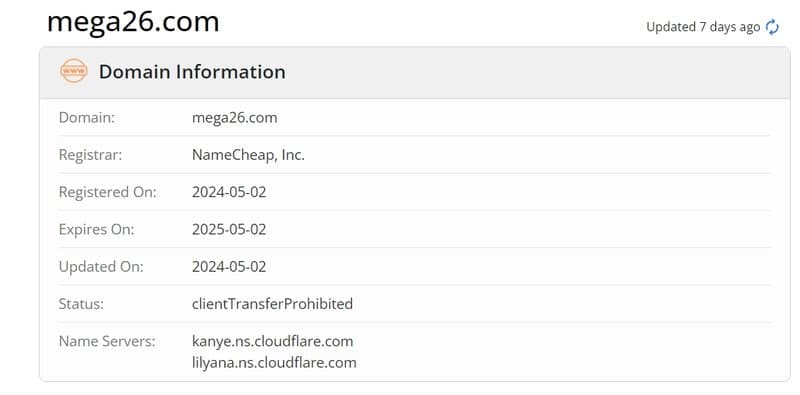
Task: Click the Name Servers: label
Action: 107,341
